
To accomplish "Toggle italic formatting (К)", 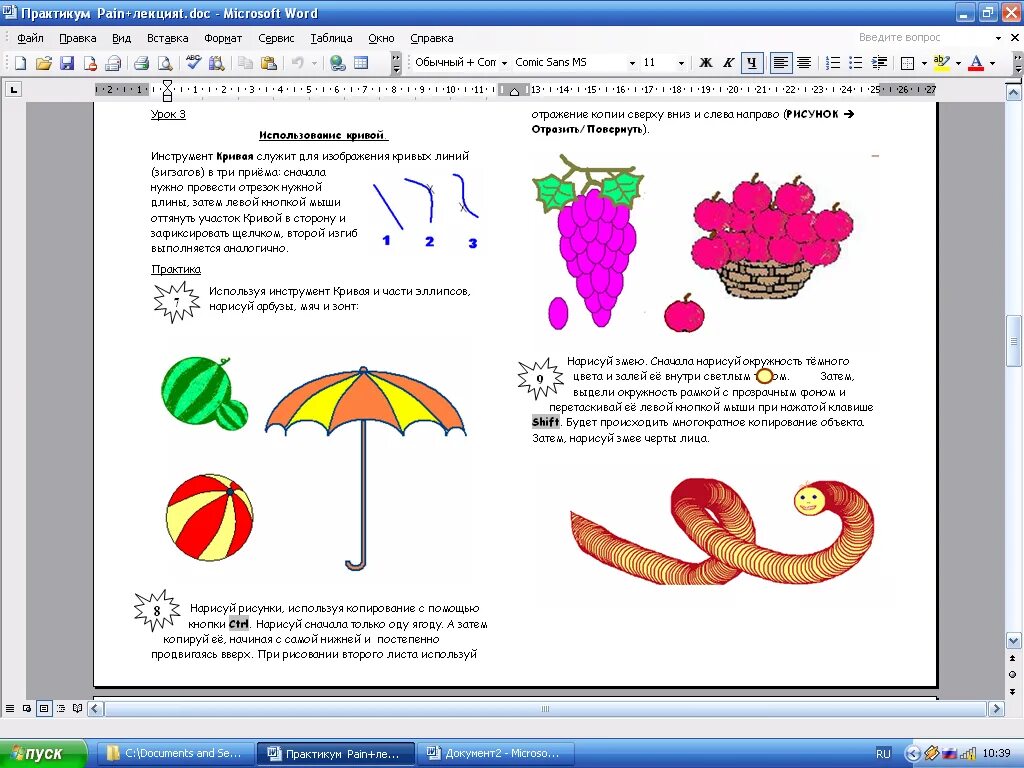I will click(x=728, y=63).
